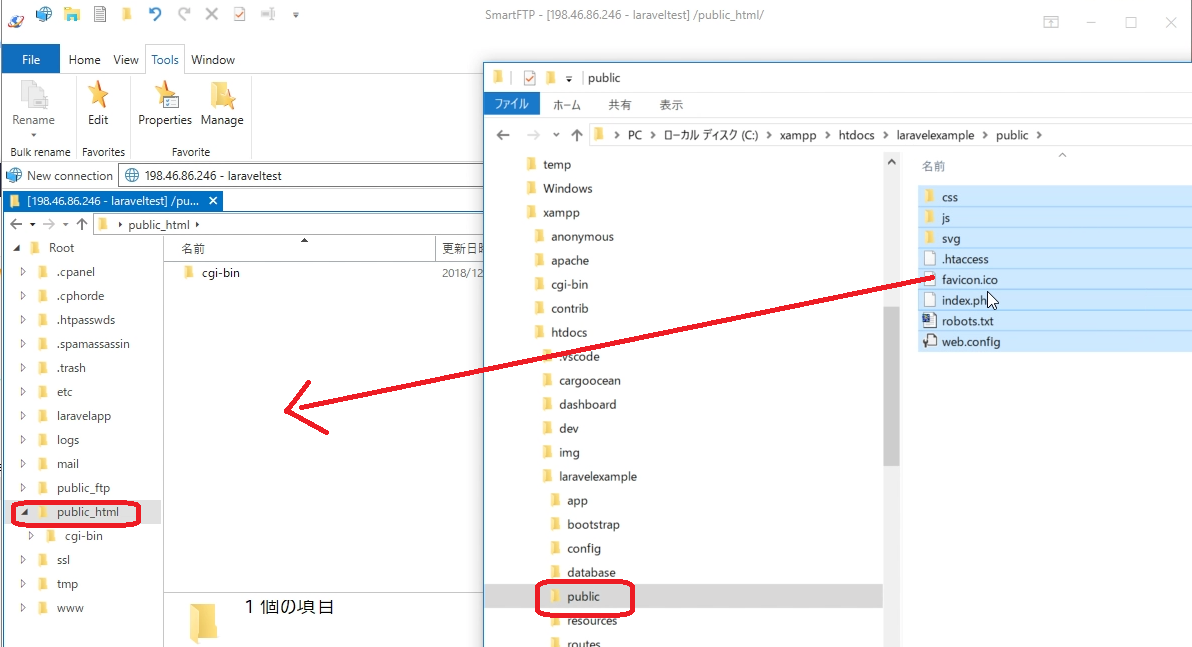Open the 表示 tab in Explorer
The width and height of the screenshot is (1192, 647).
[x=670, y=105]
